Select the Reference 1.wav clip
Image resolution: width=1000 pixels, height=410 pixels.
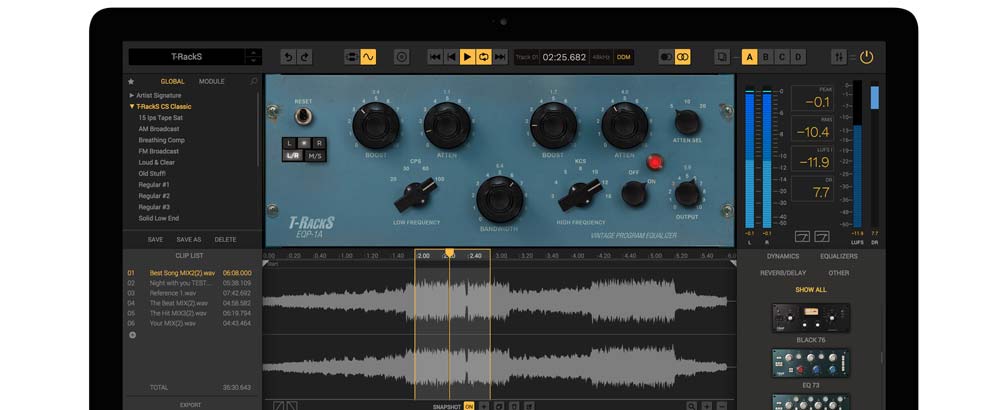[189, 293]
